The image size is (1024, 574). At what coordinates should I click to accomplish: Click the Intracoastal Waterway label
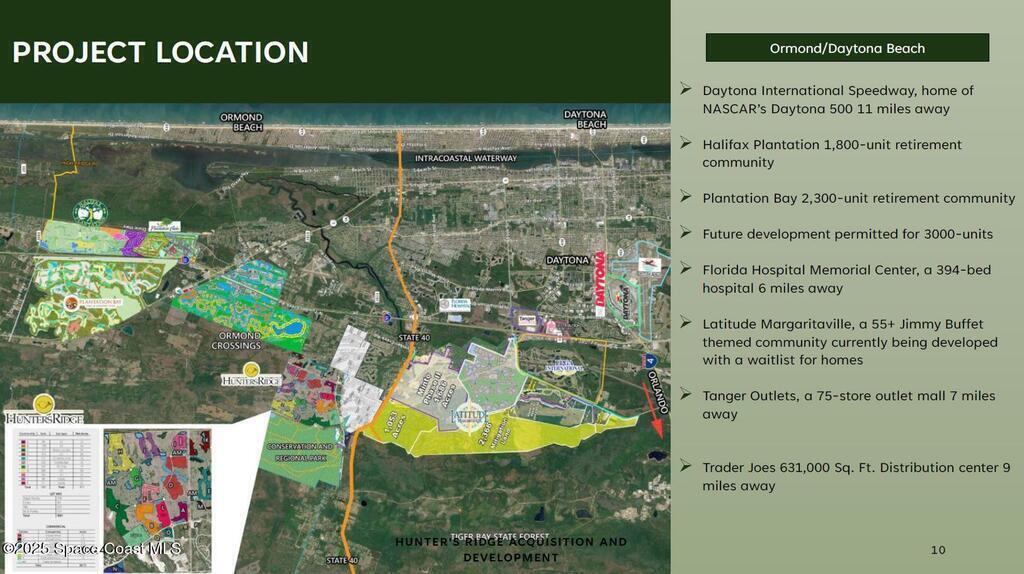[467, 158]
